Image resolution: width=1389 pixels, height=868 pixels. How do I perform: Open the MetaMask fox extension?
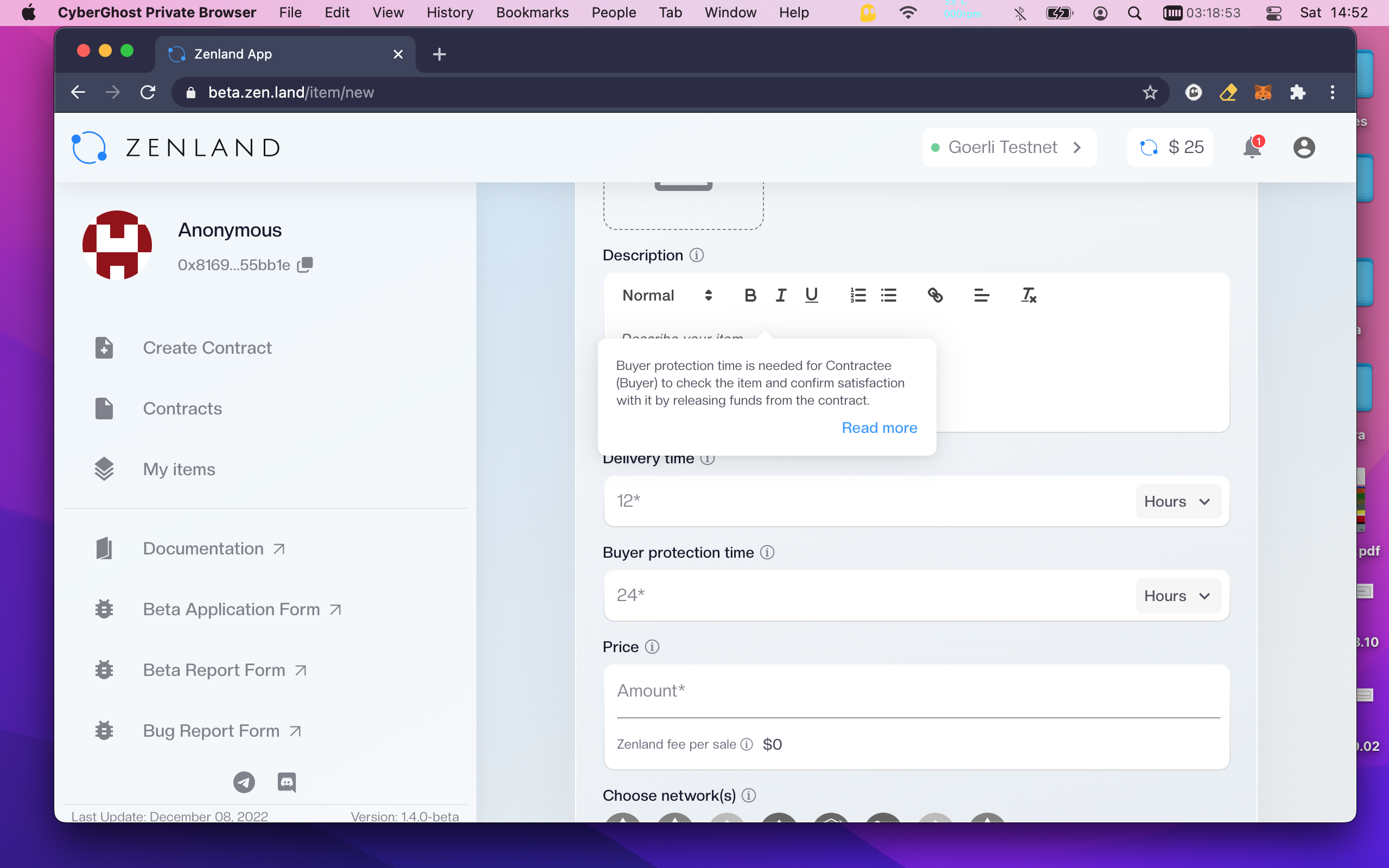tap(1263, 92)
